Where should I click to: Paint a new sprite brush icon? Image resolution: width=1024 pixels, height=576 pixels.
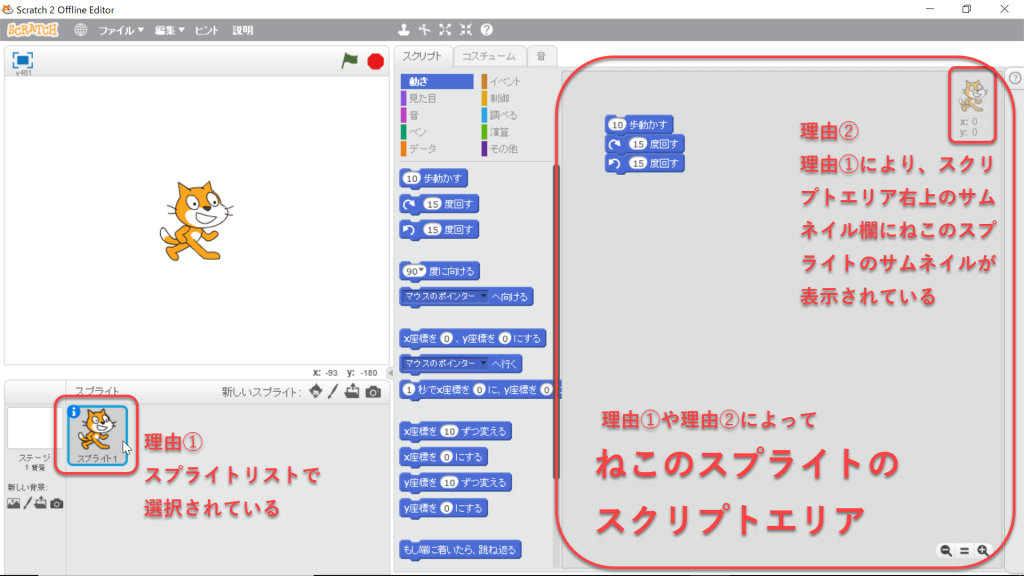[333, 391]
